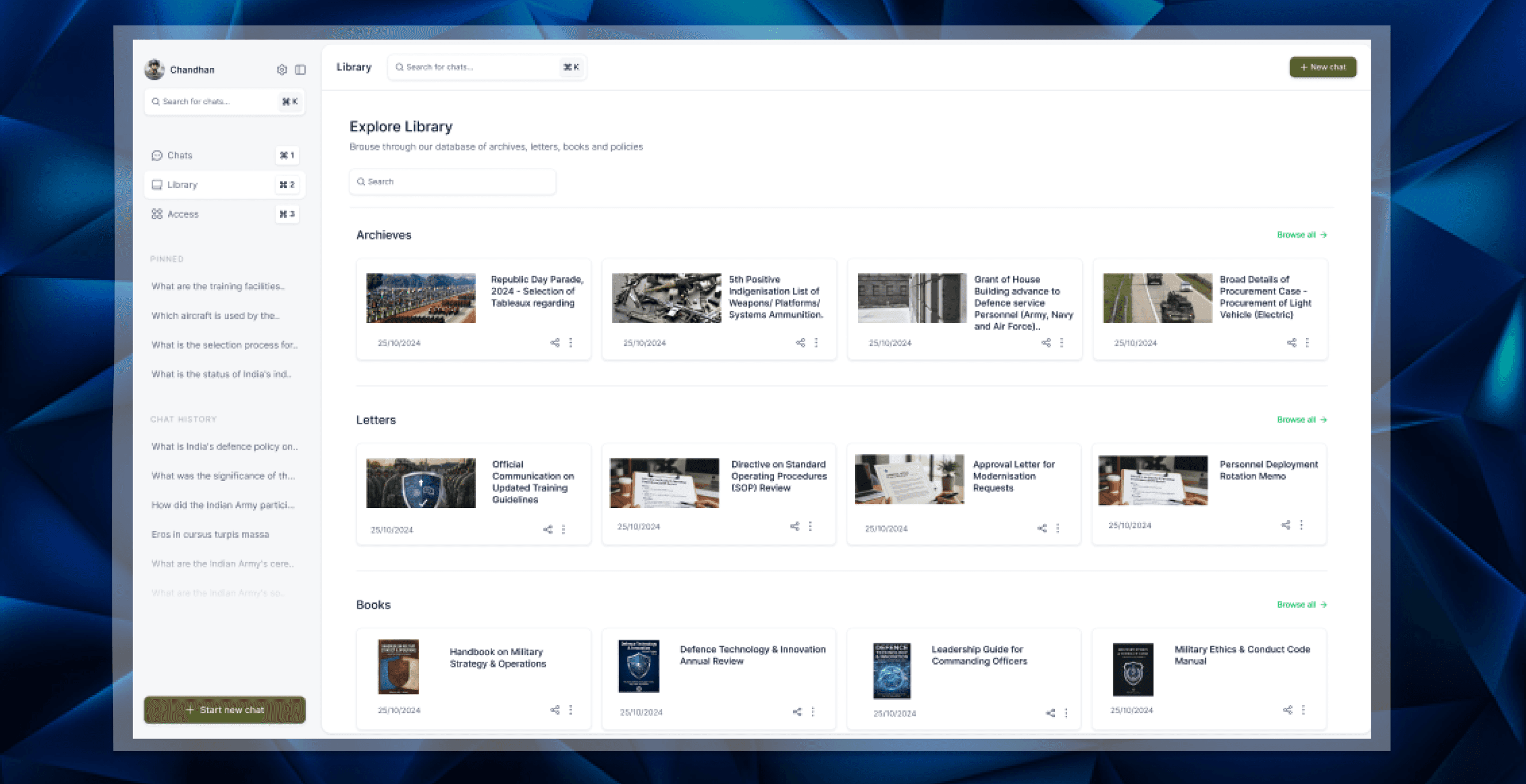Select Library item in sidebar navigation
This screenshot has height=784, width=1526.
coord(182,185)
